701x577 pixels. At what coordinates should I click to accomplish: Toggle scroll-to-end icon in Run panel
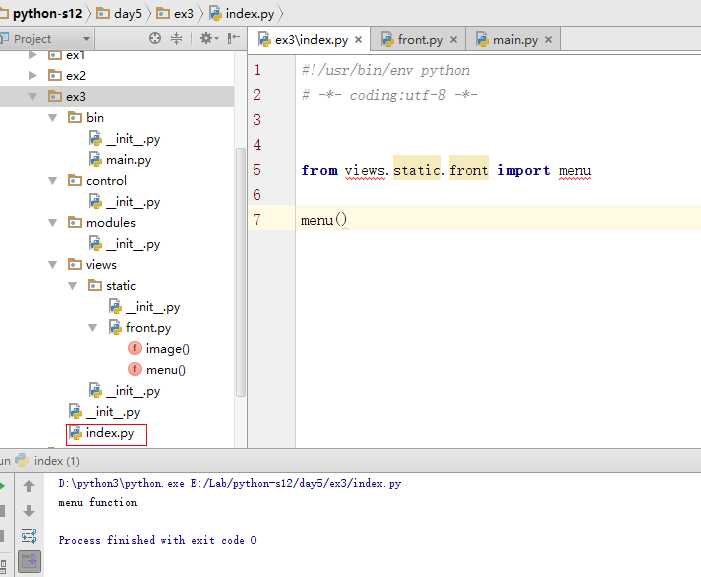30,561
